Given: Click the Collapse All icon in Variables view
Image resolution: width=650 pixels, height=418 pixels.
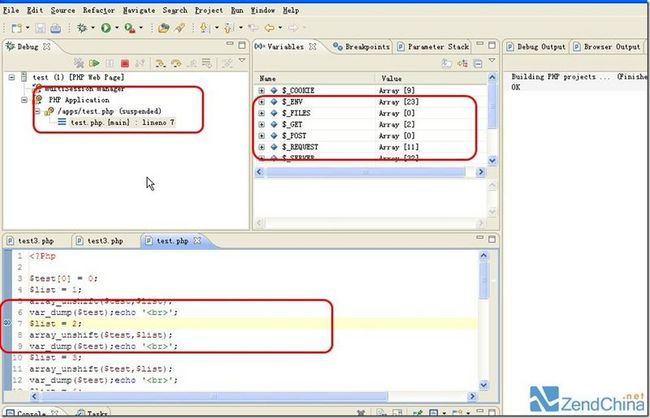Looking at the screenshot, I should click(478, 63).
